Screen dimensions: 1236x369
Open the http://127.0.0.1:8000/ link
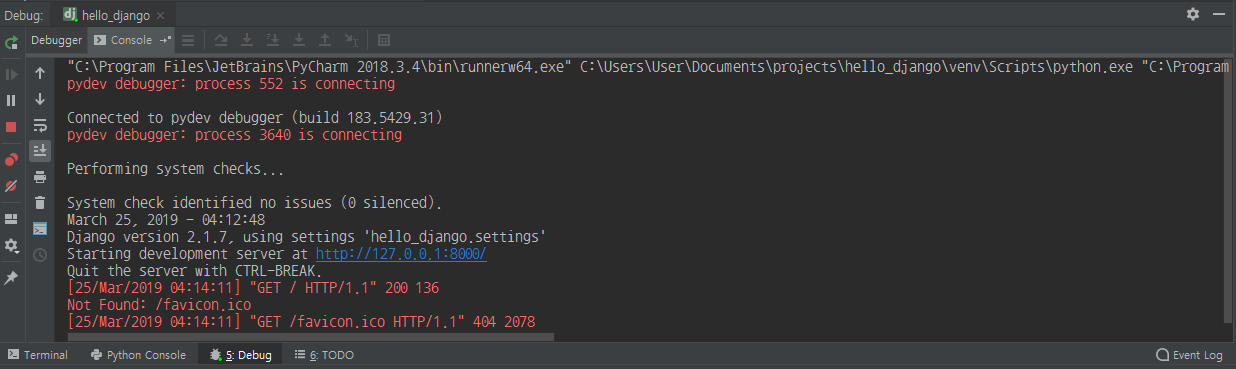[401, 254]
